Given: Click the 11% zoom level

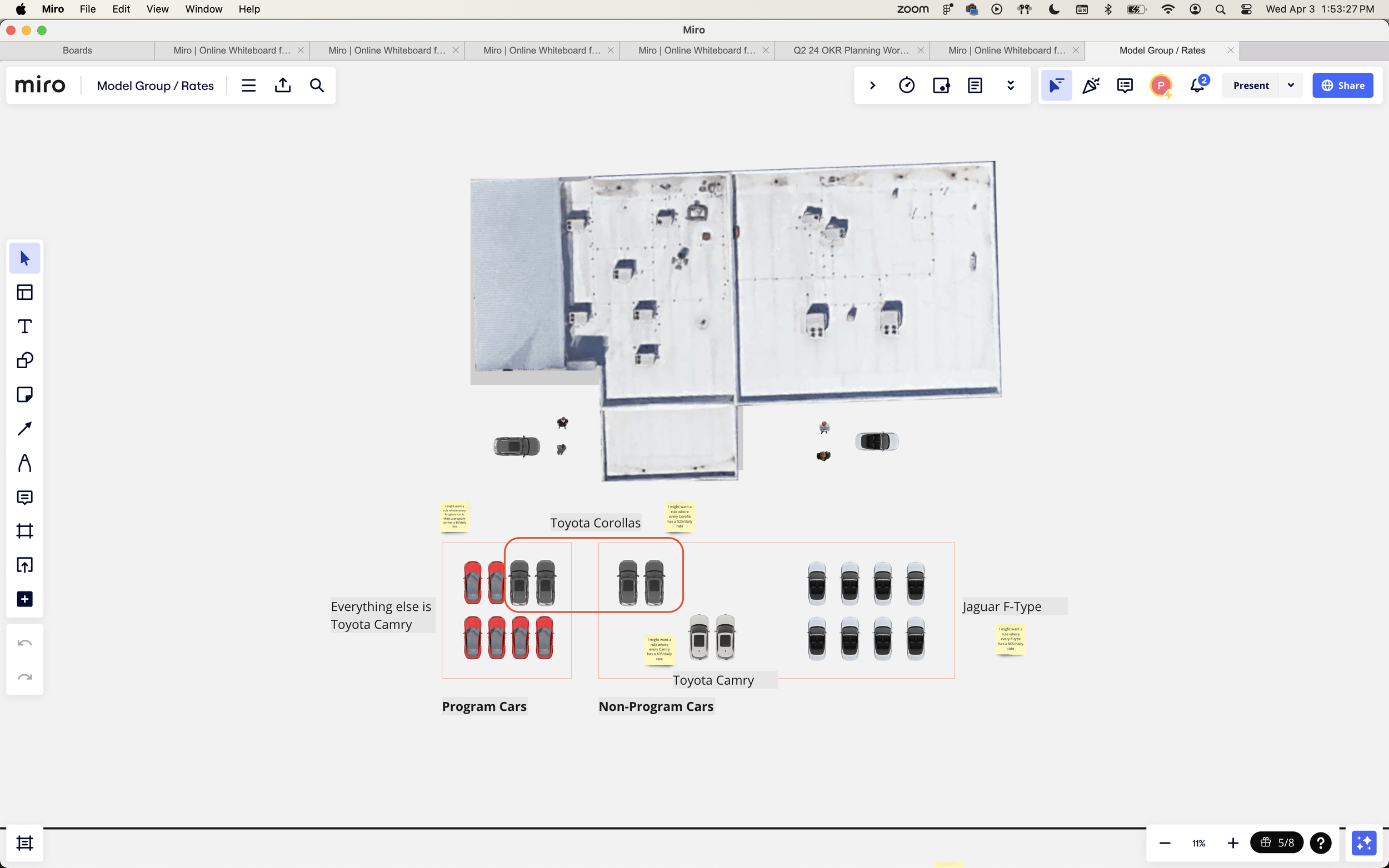Looking at the screenshot, I should (x=1198, y=843).
